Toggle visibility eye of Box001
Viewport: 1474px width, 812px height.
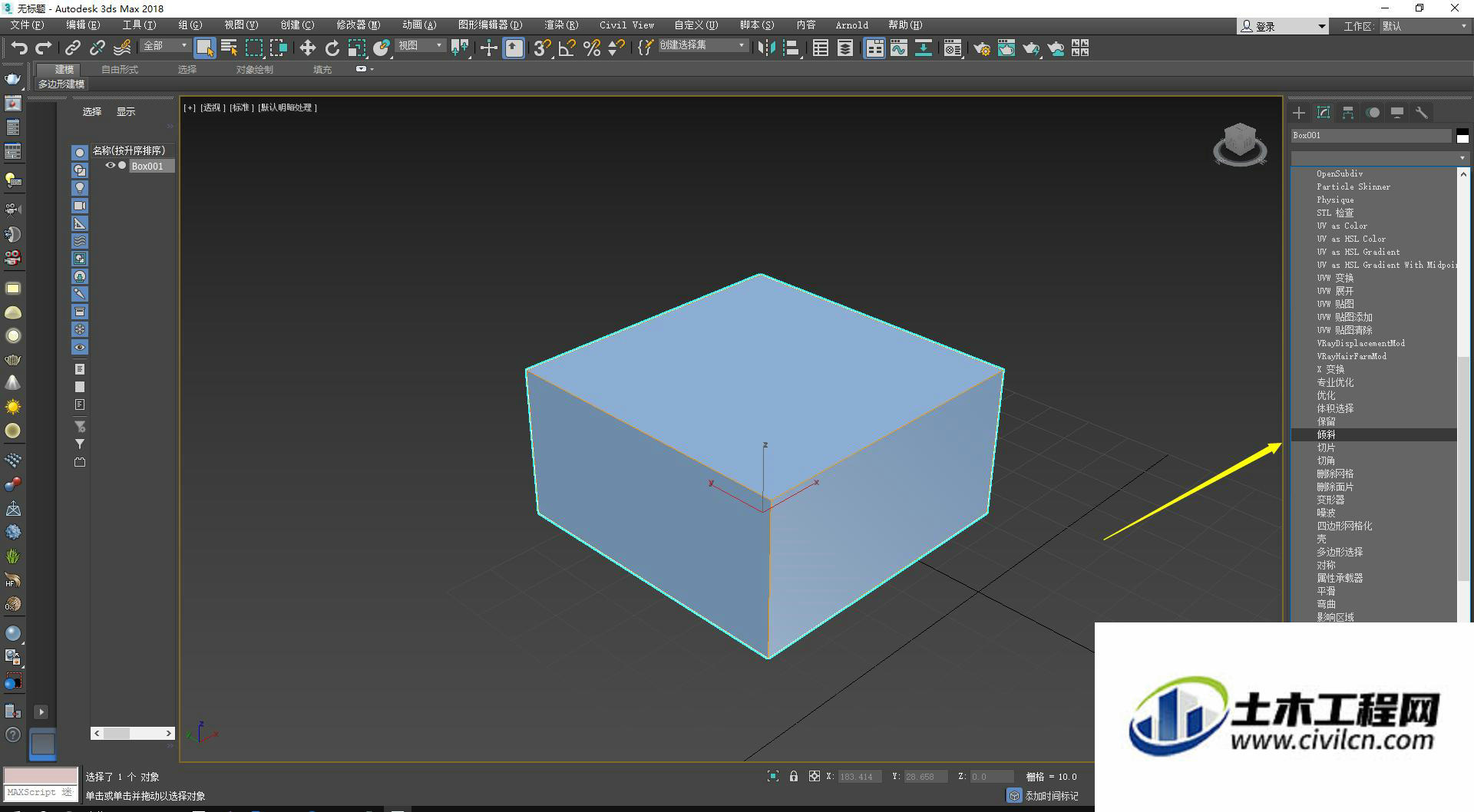tap(110, 166)
